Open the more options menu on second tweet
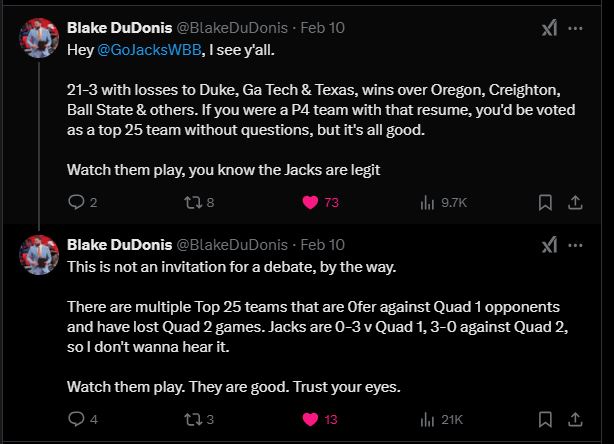The image size is (614, 444). (x=575, y=245)
